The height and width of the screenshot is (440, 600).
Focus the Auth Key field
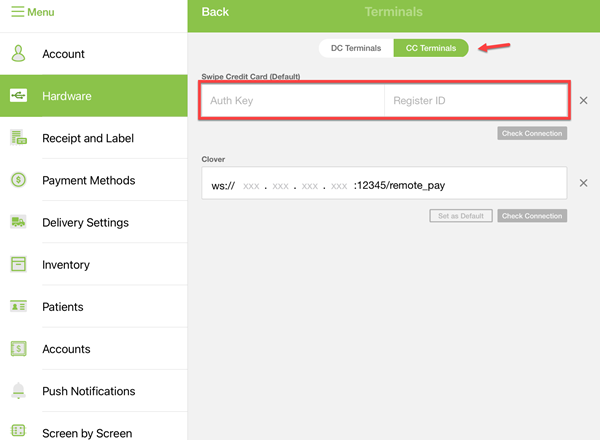tap(293, 101)
